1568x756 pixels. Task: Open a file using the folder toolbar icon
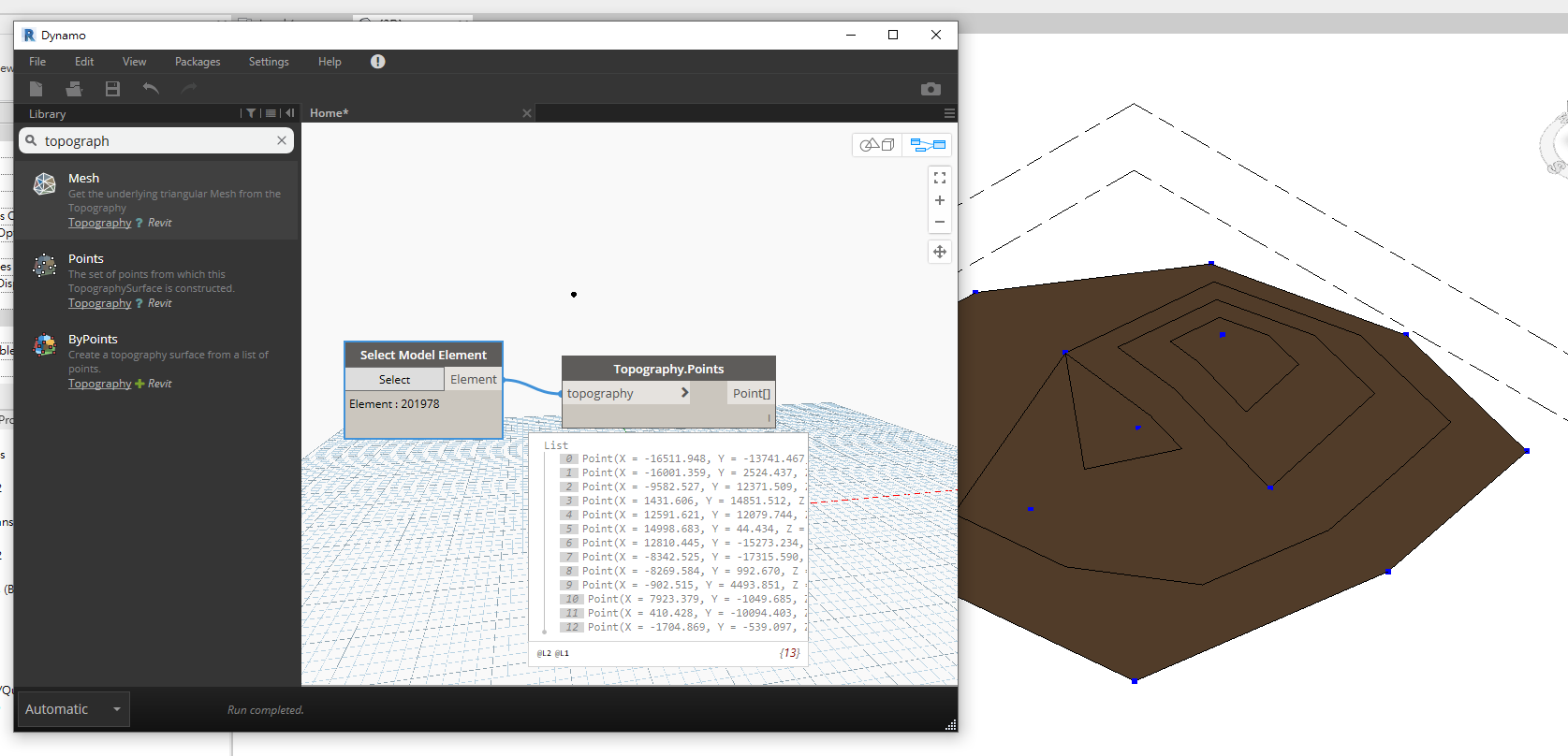[74, 89]
